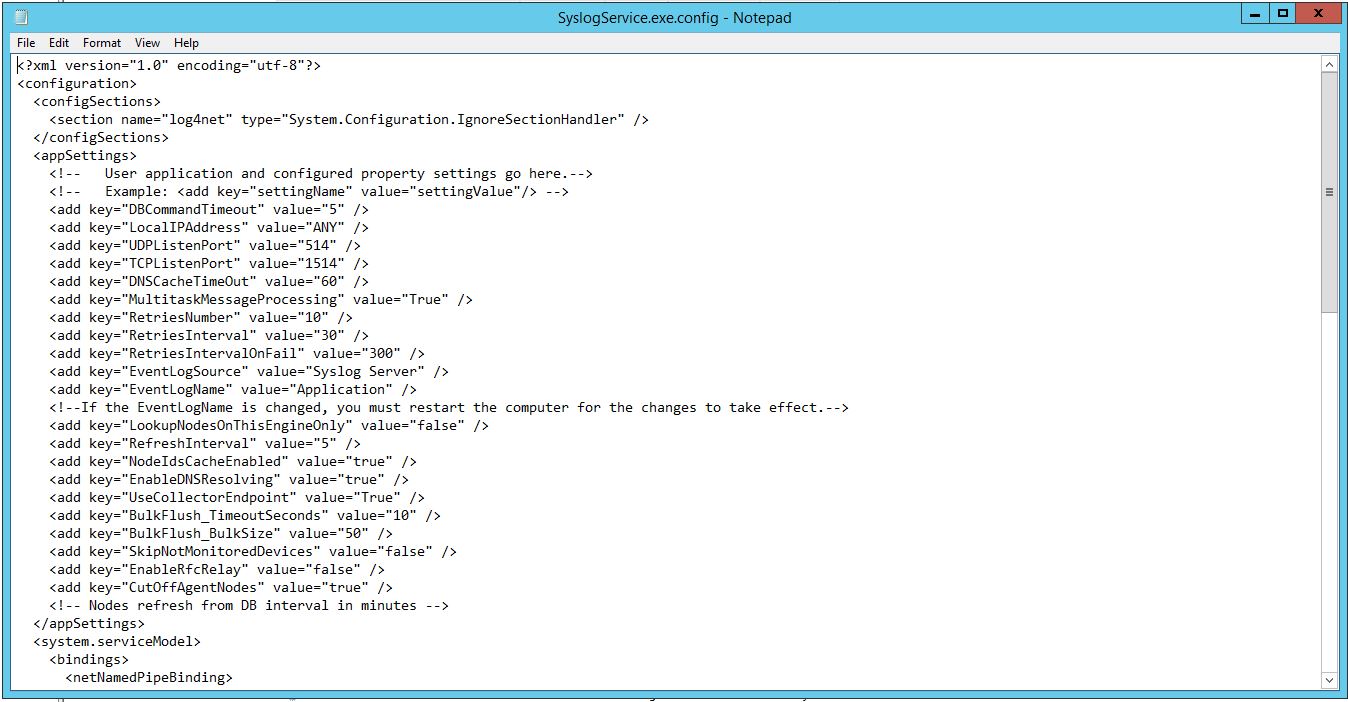Open the View menu
Viewport: 1348px width, 702px height.
tap(147, 43)
